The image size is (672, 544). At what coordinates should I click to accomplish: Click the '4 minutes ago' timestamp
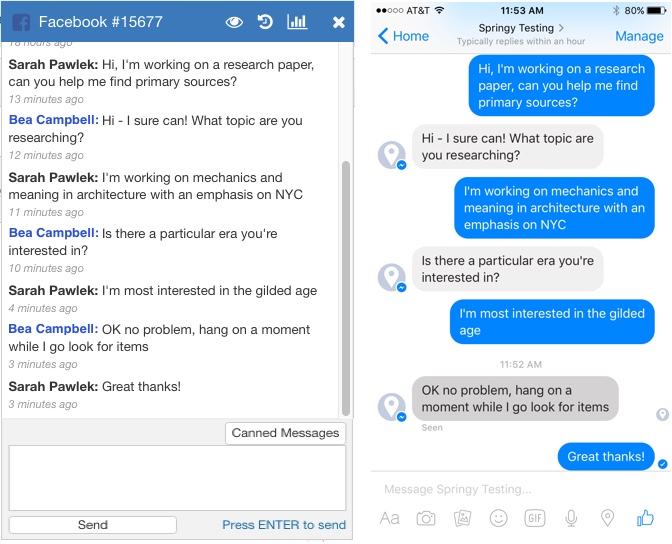coord(43,308)
